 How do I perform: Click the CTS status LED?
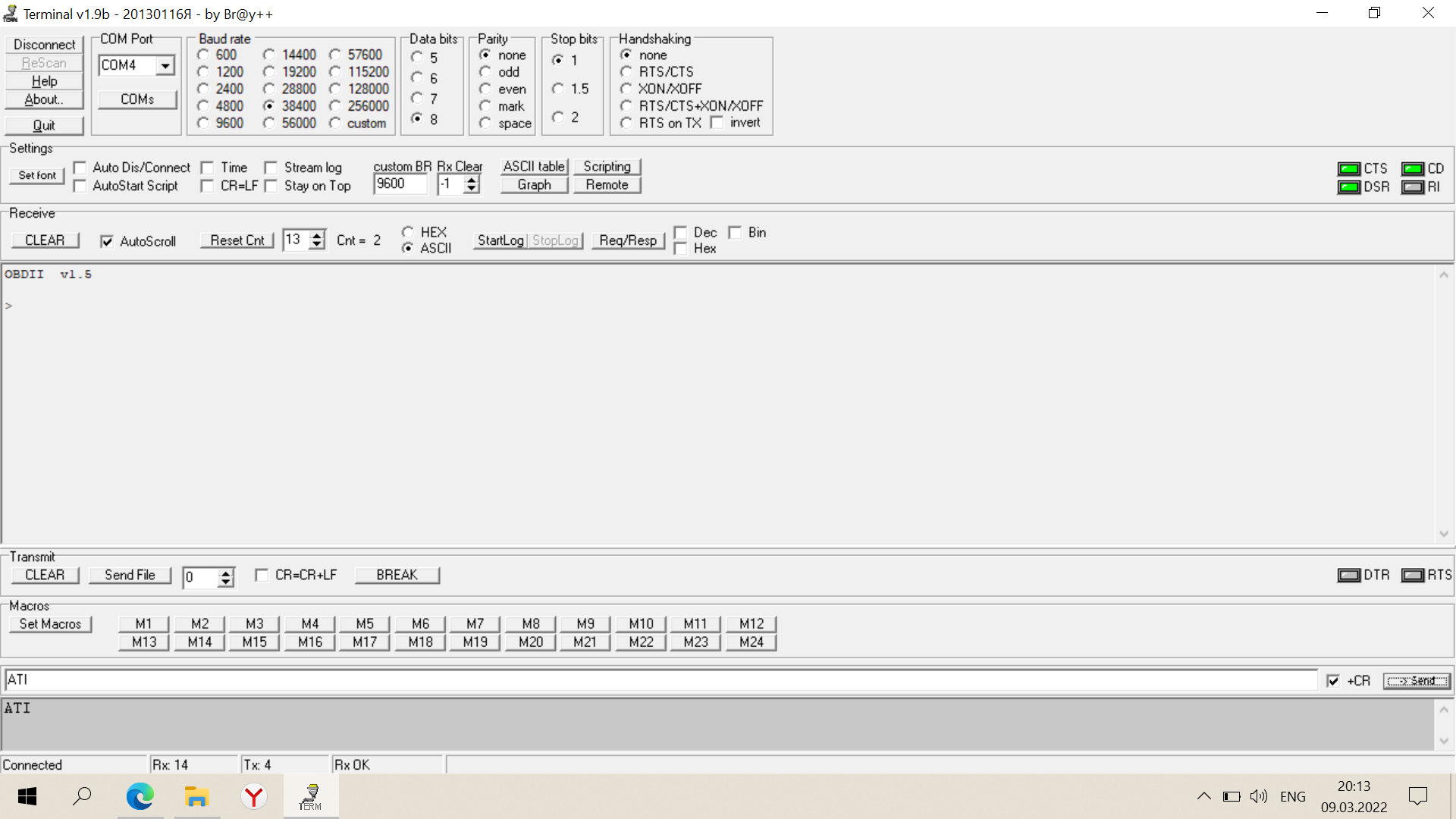pos(1349,168)
